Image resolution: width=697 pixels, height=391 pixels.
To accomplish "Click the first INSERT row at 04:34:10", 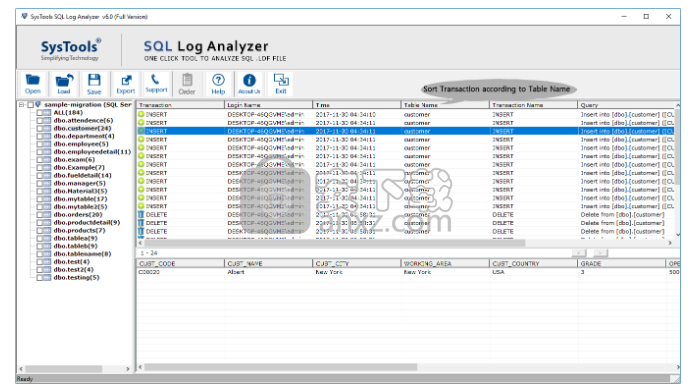I will pos(405,115).
